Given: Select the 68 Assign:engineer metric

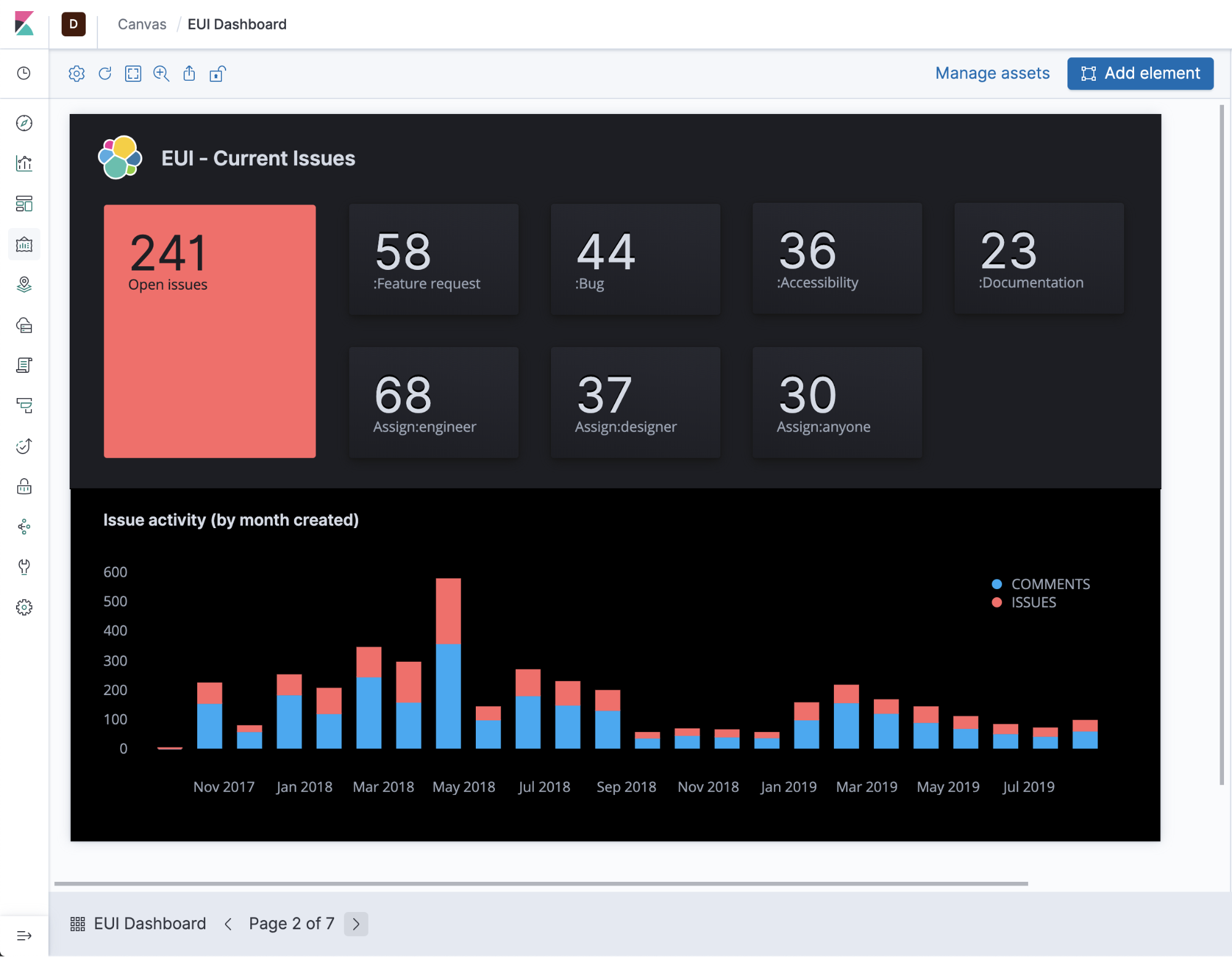Looking at the screenshot, I should pyautogui.click(x=434, y=402).
